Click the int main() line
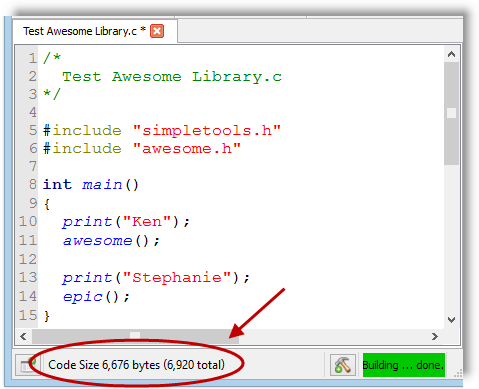Screen dimensions: 479x389 pyautogui.click(x=91, y=184)
